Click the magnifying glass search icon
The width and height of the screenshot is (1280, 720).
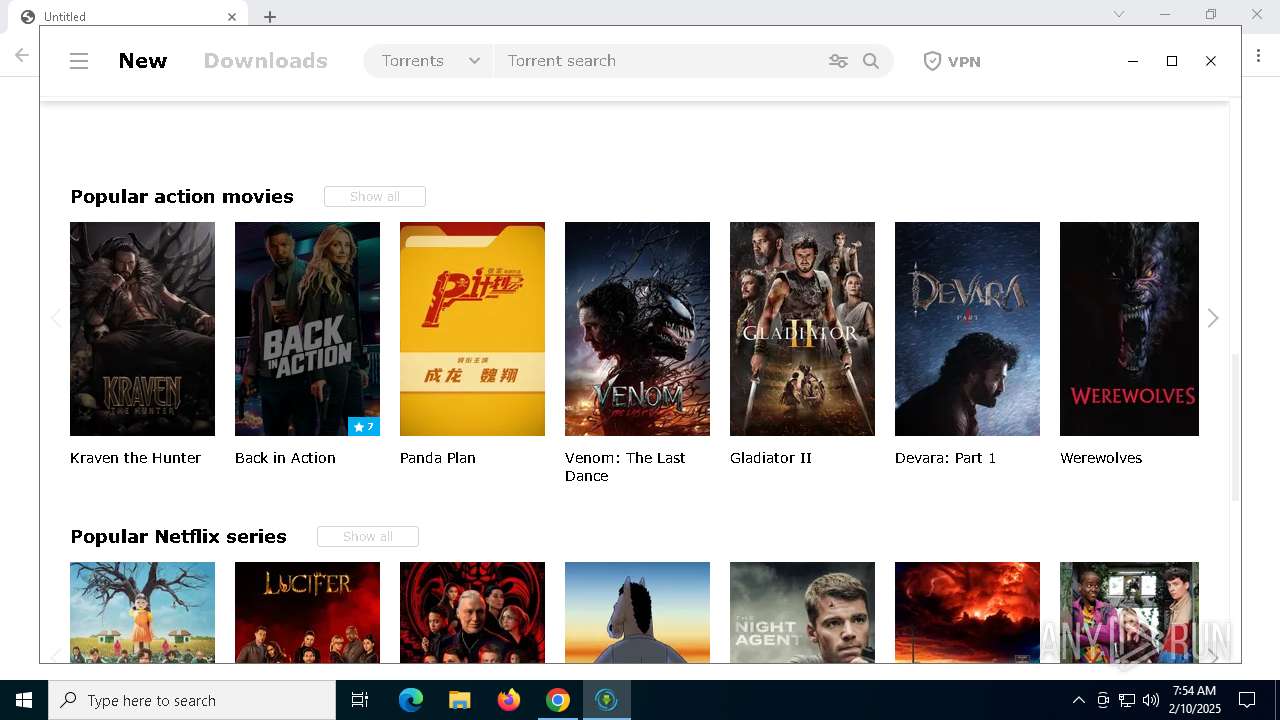[871, 61]
